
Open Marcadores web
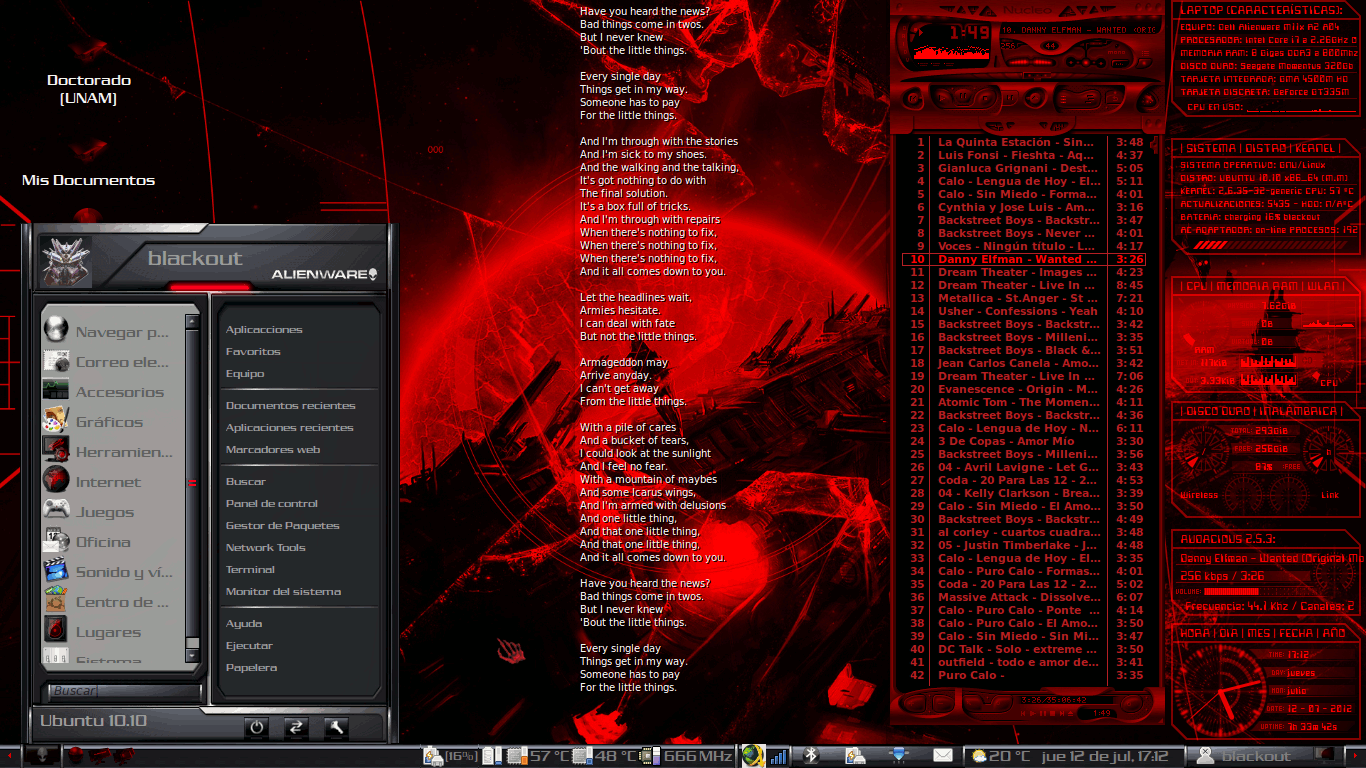coord(273,450)
